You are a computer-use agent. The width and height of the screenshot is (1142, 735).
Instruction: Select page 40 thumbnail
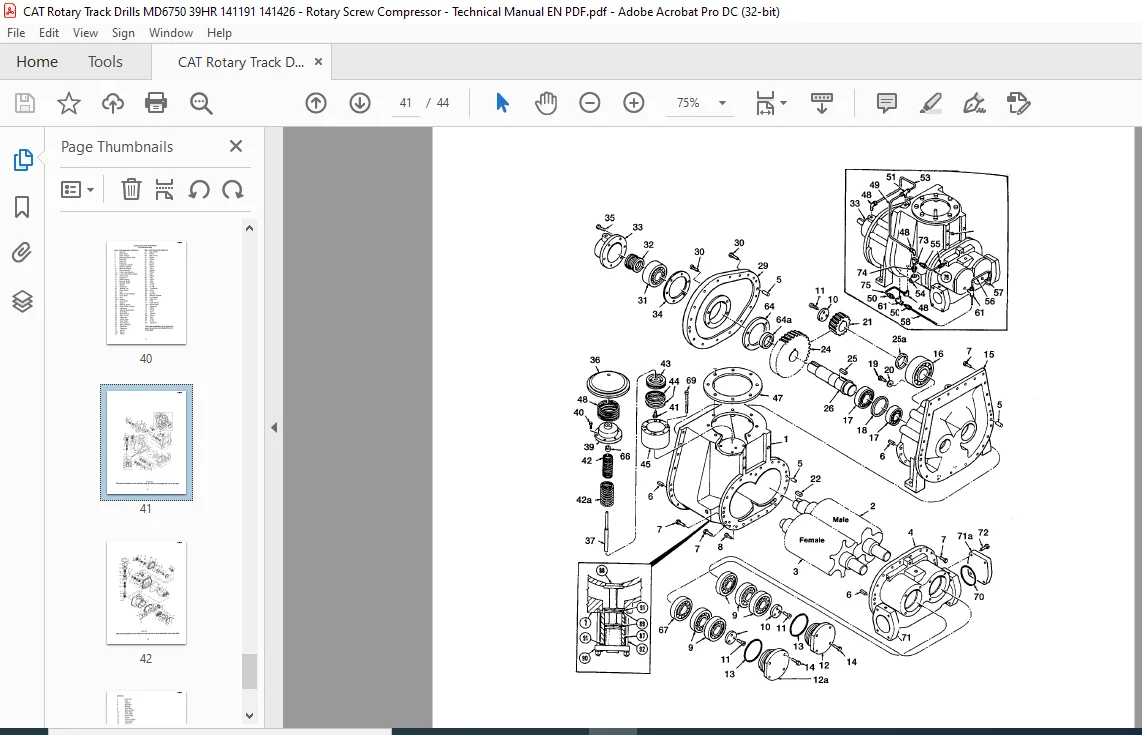(146, 292)
